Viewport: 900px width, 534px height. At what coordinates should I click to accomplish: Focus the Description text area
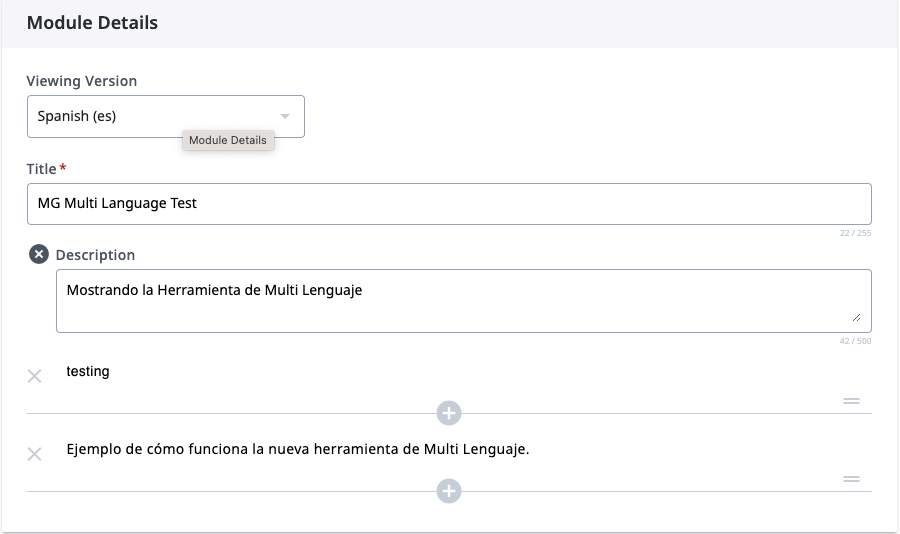click(x=464, y=301)
